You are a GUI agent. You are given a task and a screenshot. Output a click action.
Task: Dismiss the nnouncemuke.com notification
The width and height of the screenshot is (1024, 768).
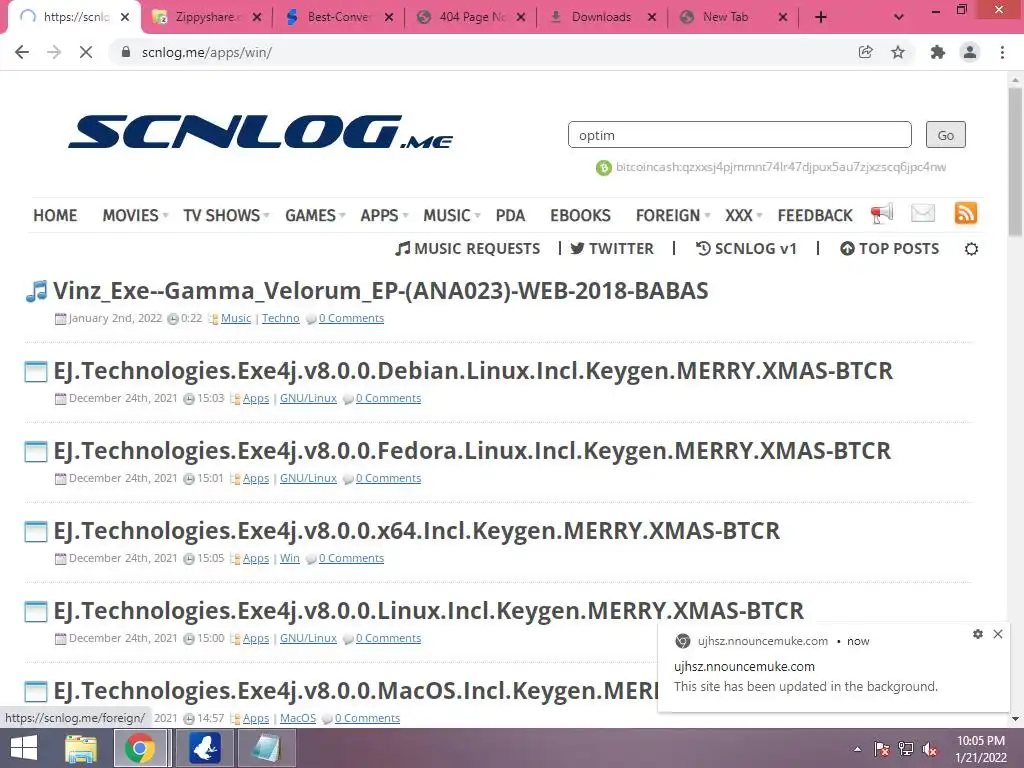[x=998, y=634]
